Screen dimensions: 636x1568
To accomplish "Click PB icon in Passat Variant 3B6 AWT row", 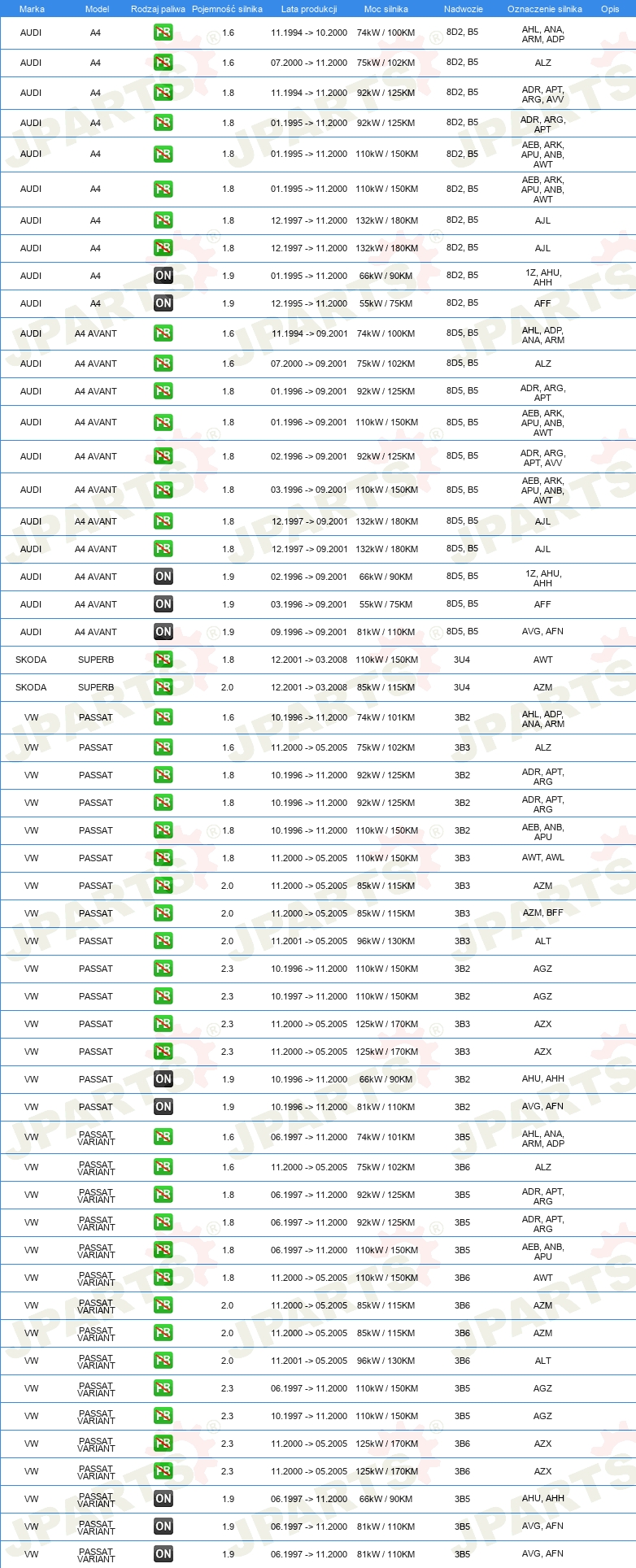I will coord(163,1278).
